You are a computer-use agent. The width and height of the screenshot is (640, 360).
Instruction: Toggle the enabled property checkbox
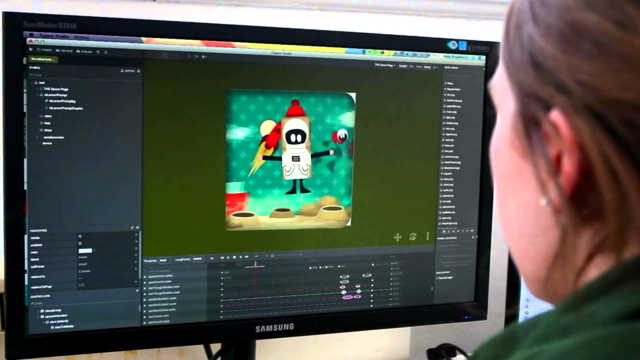pos(80,244)
